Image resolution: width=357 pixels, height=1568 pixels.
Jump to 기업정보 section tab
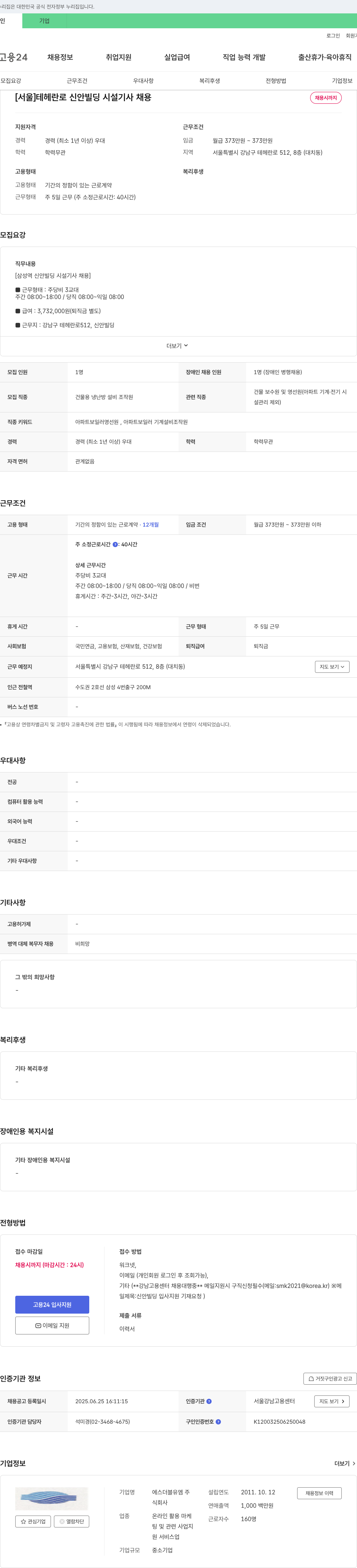(x=342, y=81)
